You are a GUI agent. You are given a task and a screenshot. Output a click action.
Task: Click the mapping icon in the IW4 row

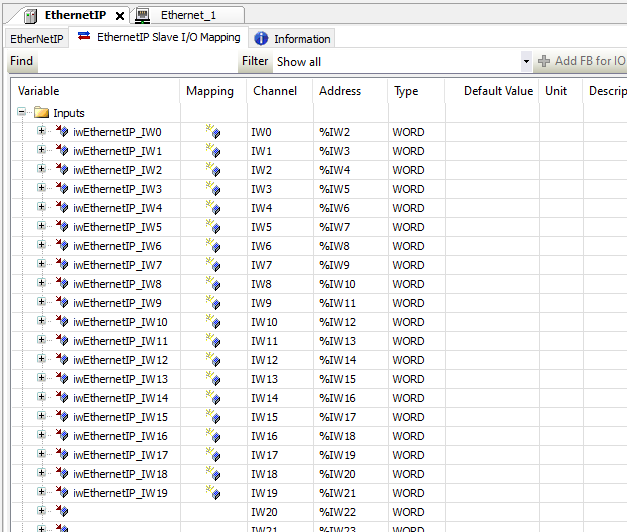point(213,207)
